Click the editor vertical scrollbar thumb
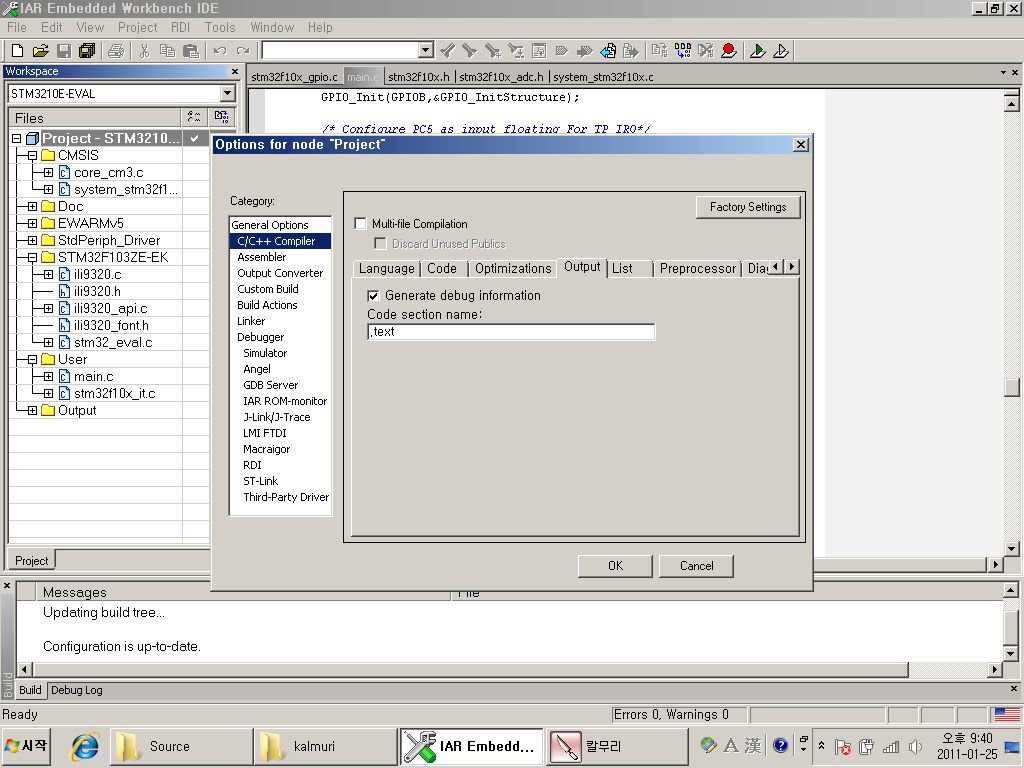Image resolution: width=1024 pixels, height=768 pixels. coord(1011,387)
